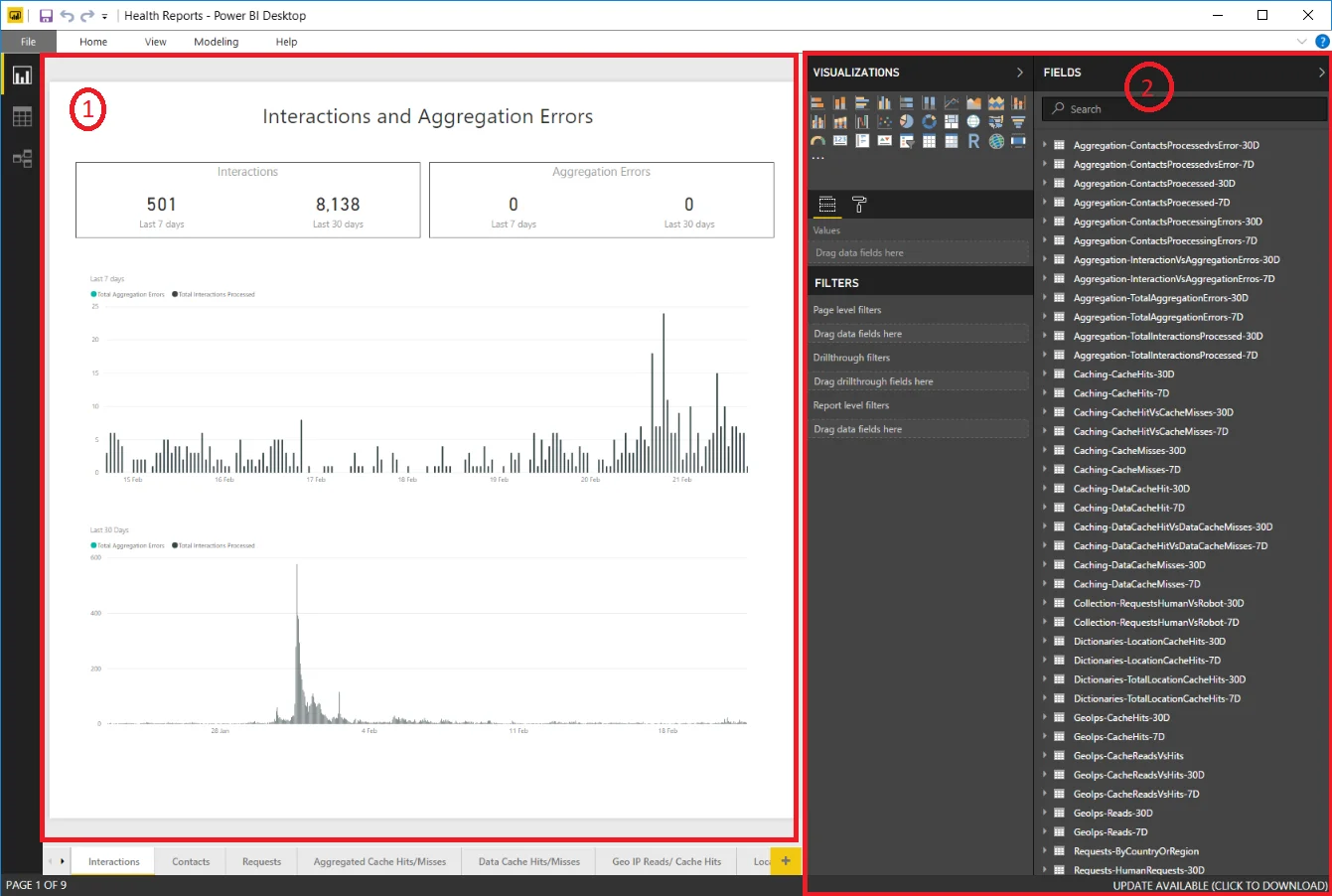This screenshot has width=1332, height=896.
Task: Select the Card (123) visualization
Action: coord(840,140)
